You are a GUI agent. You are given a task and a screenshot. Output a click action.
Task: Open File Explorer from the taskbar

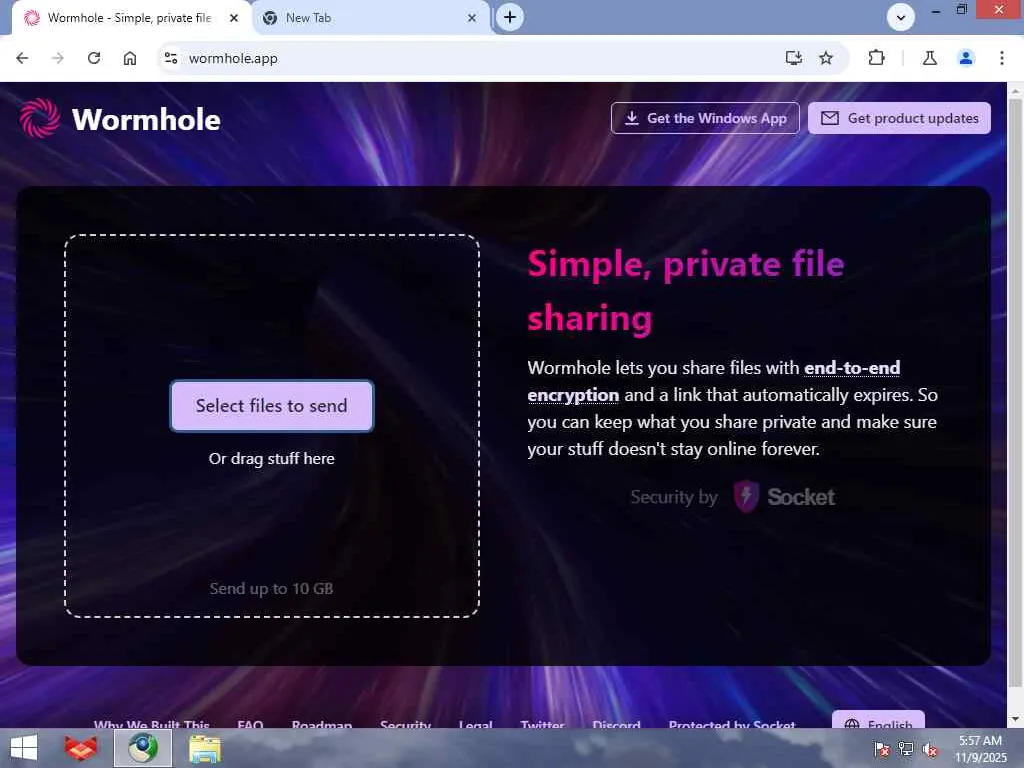(205, 748)
